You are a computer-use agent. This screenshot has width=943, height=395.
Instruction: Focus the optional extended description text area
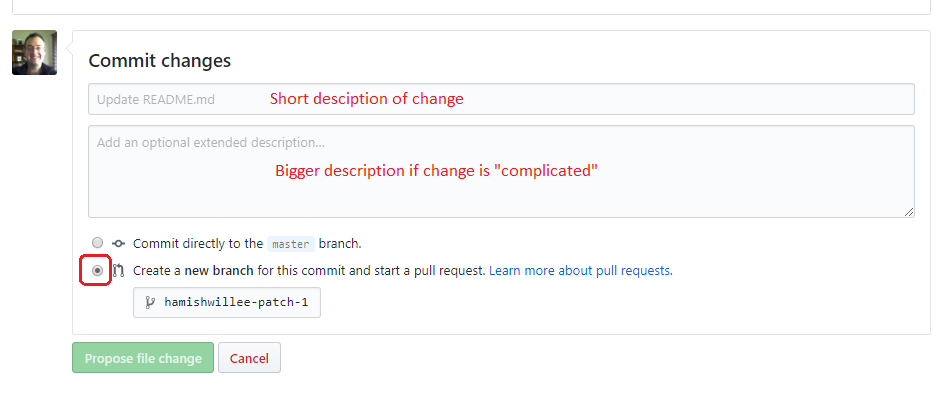[x=502, y=171]
